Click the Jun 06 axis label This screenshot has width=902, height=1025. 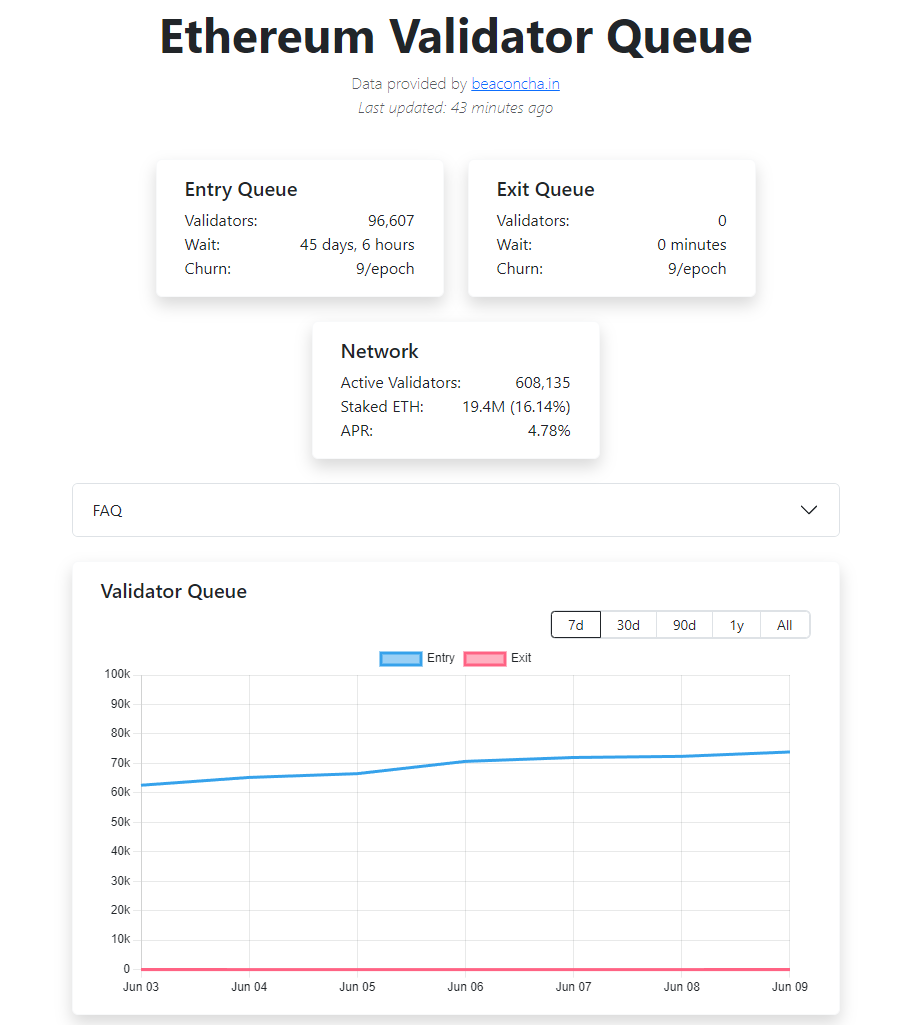[465, 986]
